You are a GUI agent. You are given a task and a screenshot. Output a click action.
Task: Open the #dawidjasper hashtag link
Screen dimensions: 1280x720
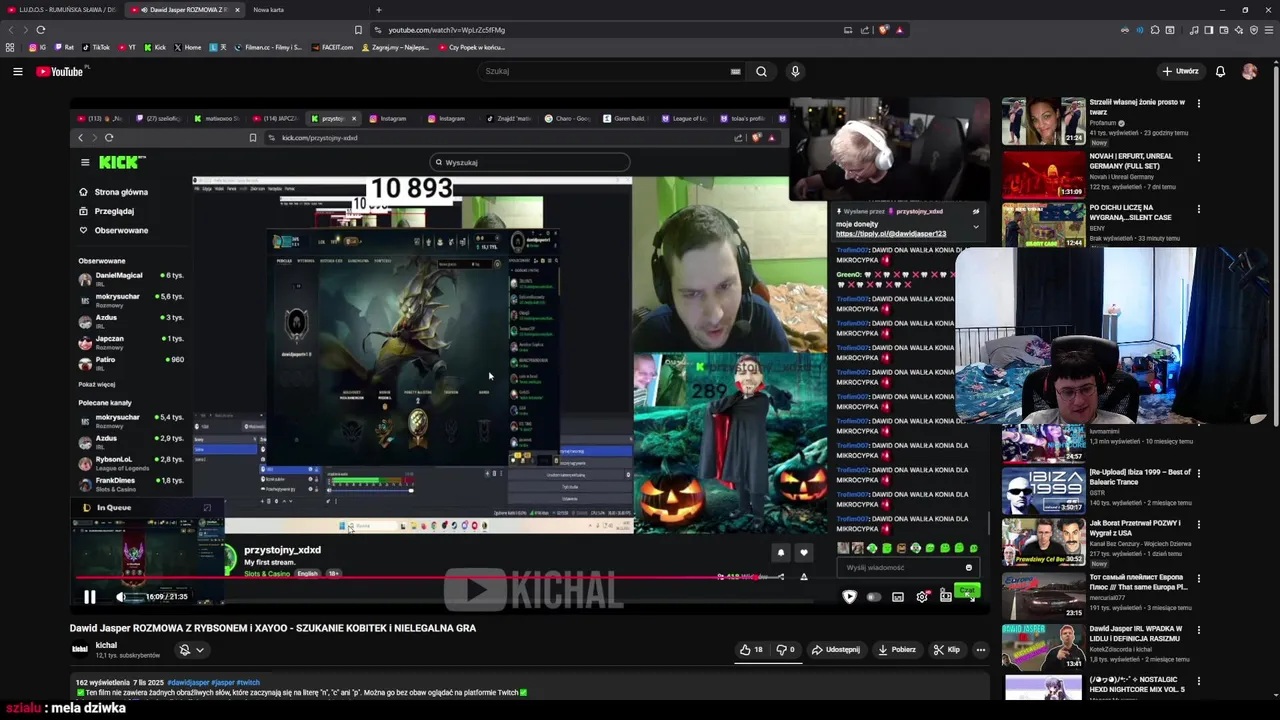coord(188,682)
